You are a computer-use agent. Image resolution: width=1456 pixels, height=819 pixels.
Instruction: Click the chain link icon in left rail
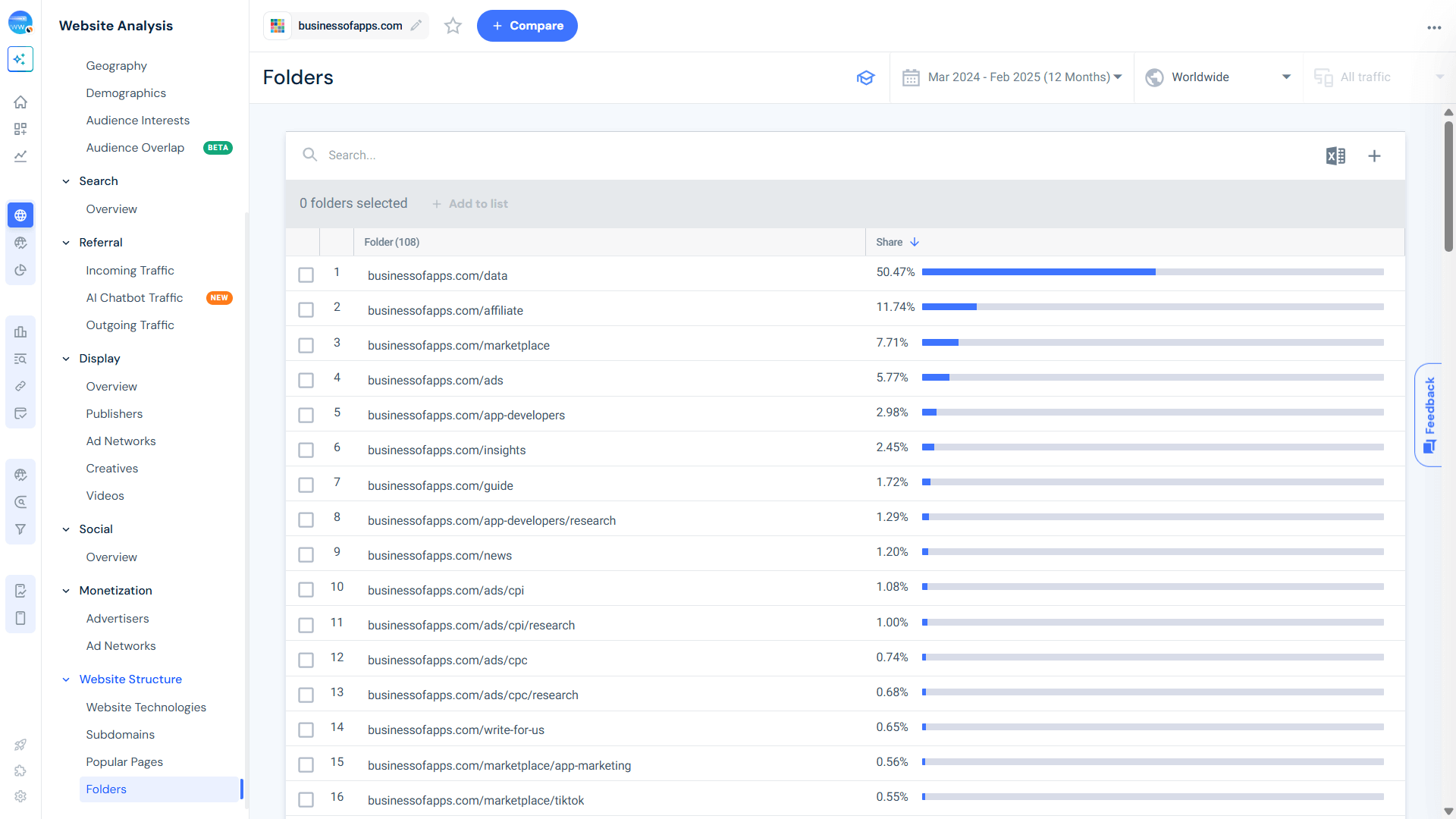click(x=20, y=387)
